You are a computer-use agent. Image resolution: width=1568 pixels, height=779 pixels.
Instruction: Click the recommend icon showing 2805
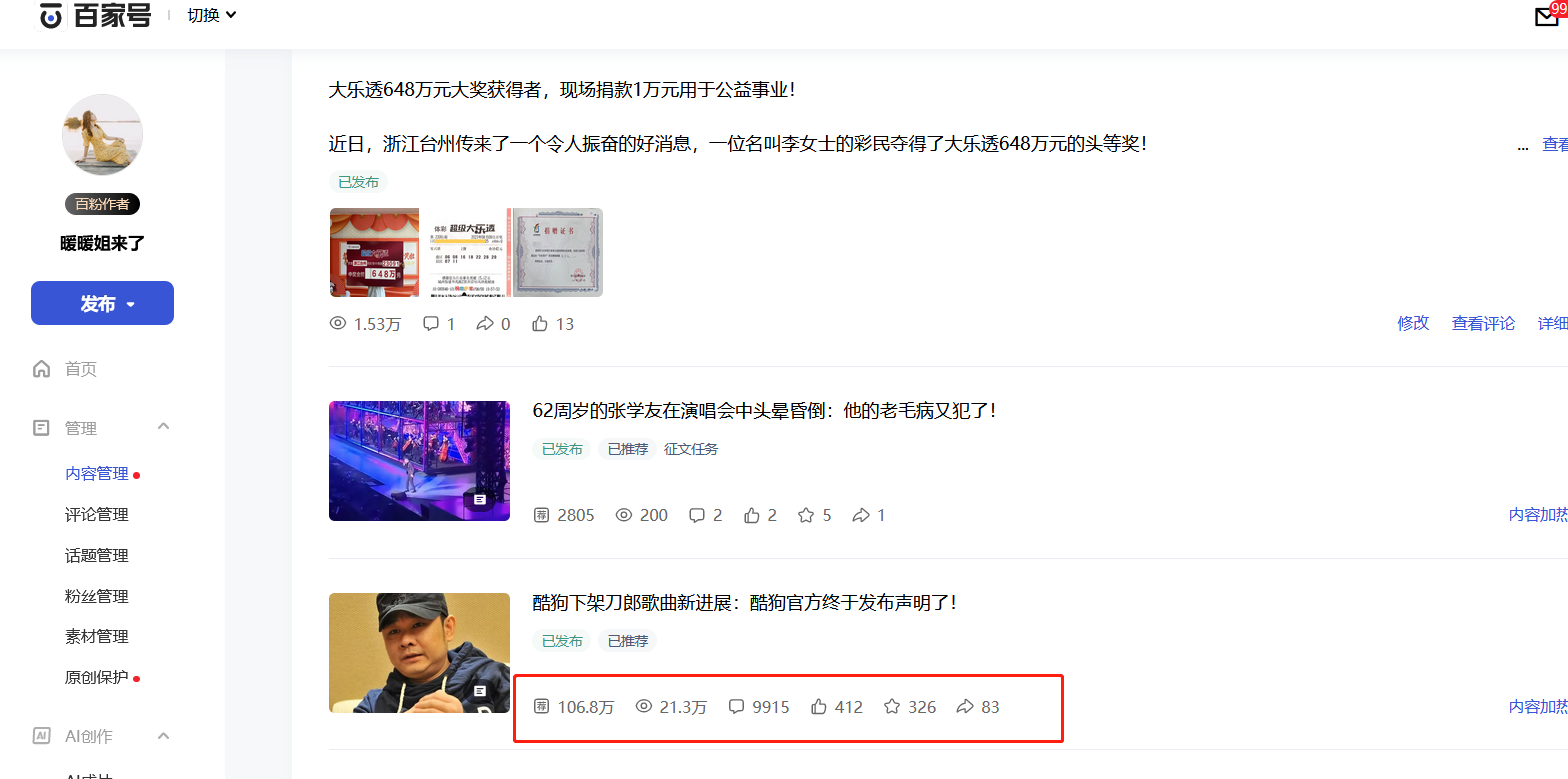click(542, 515)
